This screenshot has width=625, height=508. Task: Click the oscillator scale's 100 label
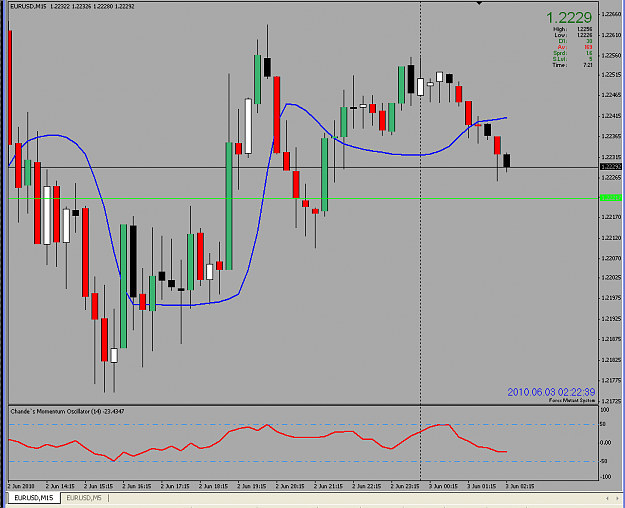tap(605, 410)
